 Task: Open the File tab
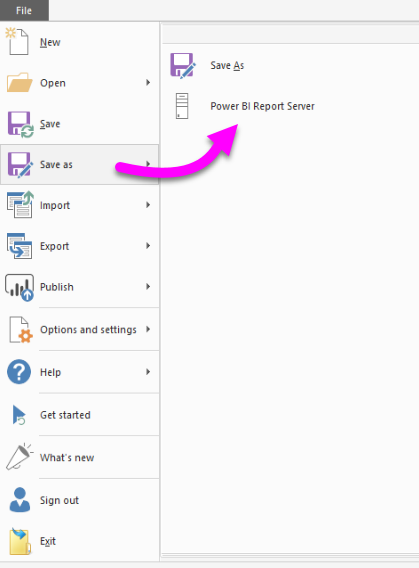tap(24, 11)
